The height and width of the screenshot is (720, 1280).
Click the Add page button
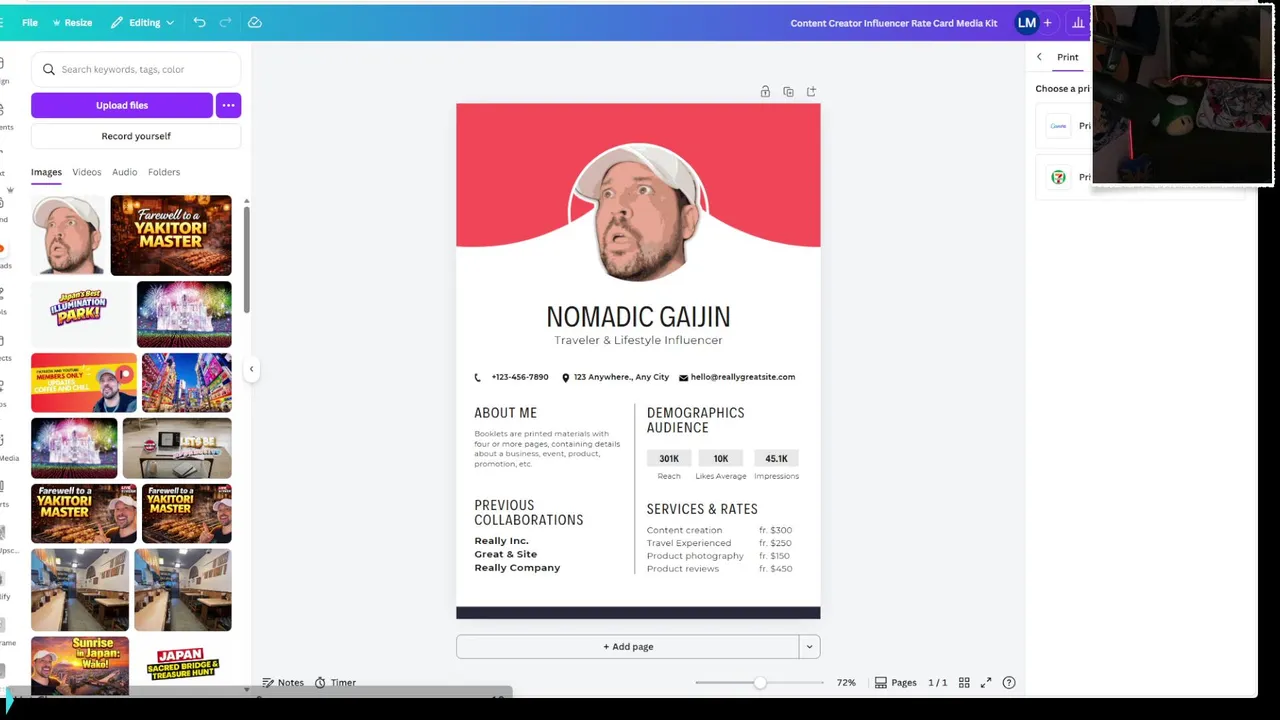627,646
